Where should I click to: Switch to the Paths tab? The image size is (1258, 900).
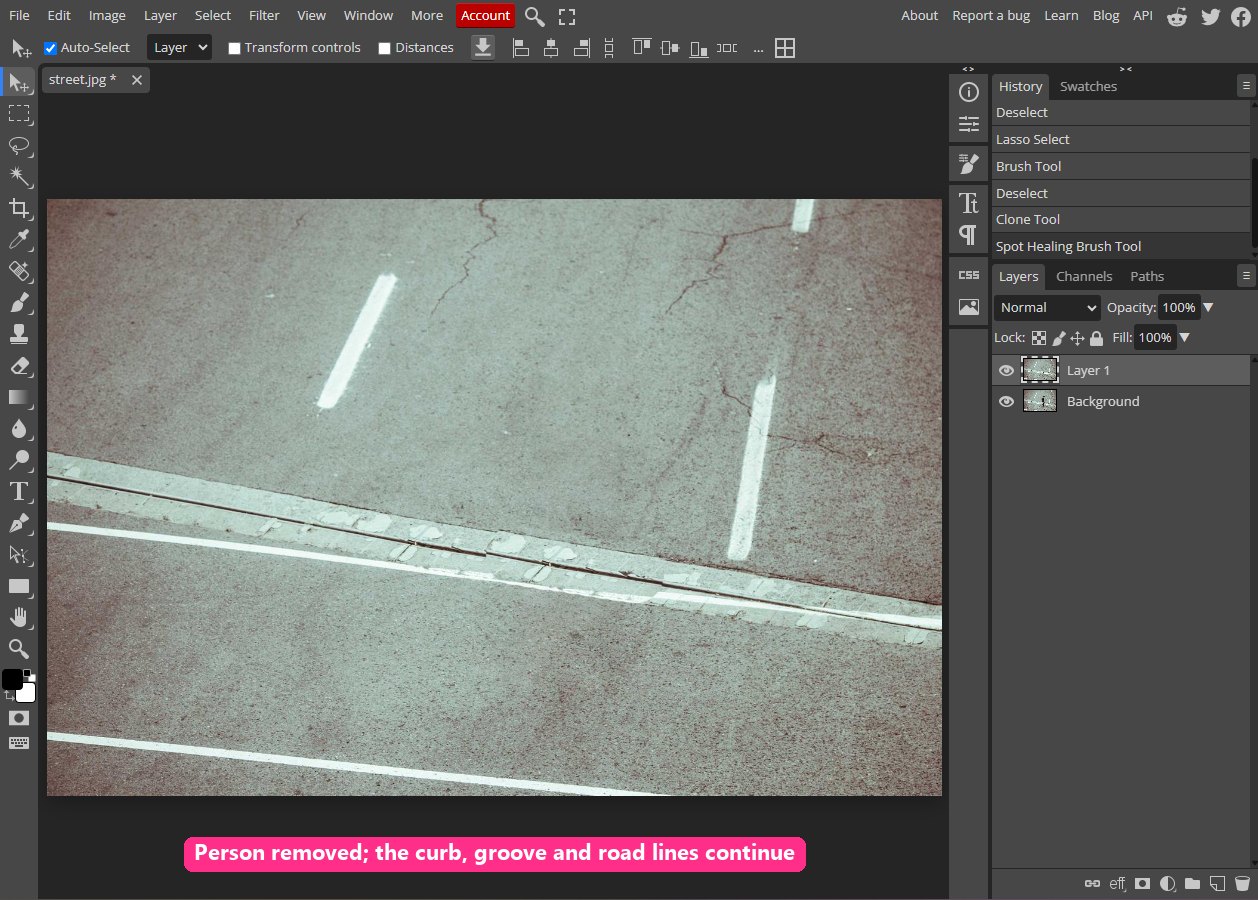click(1147, 276)
